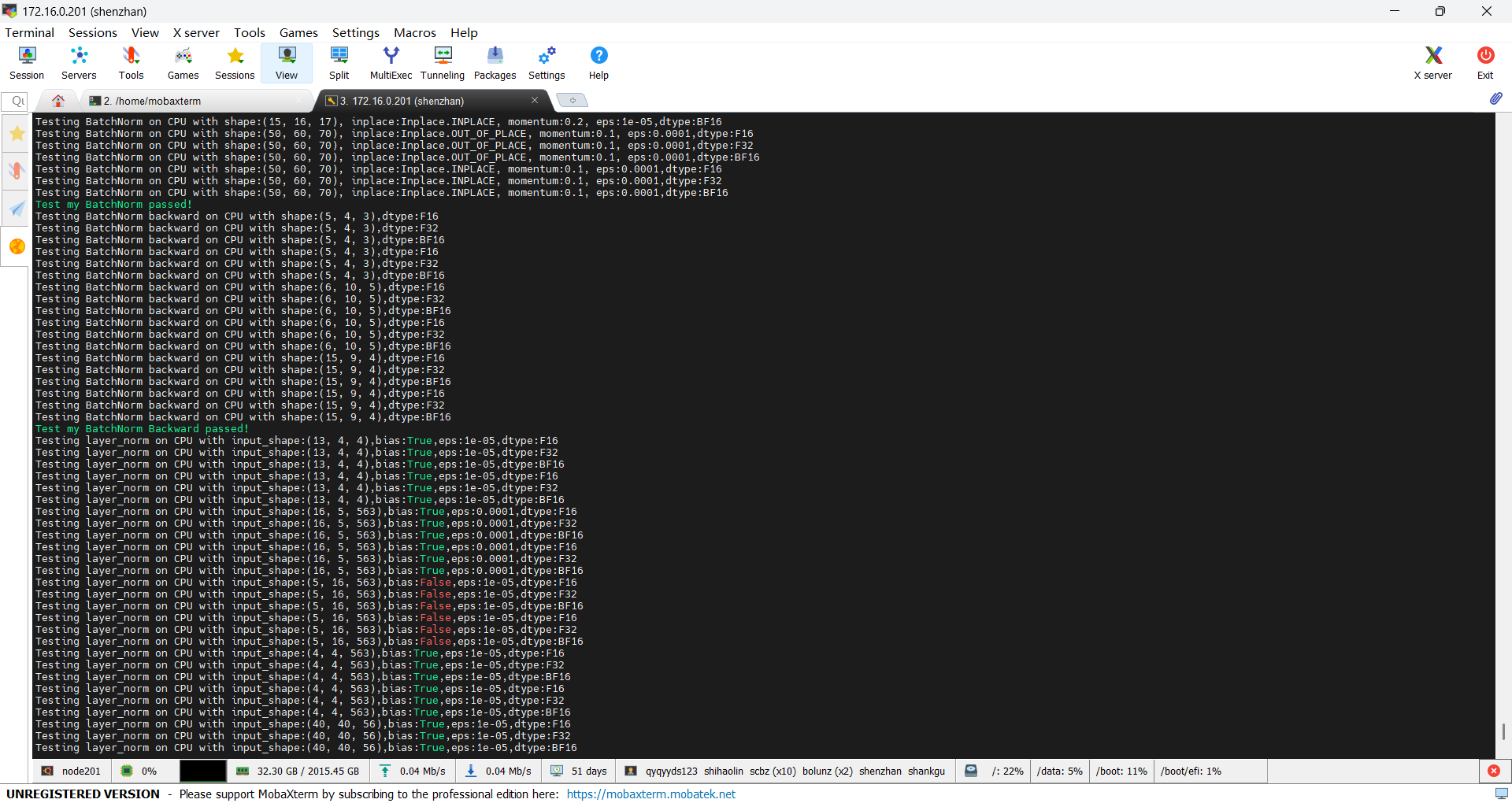1512x803 pixels.
Task: Open the sidebar orange Sftp icon
Action: click(17, 246)
